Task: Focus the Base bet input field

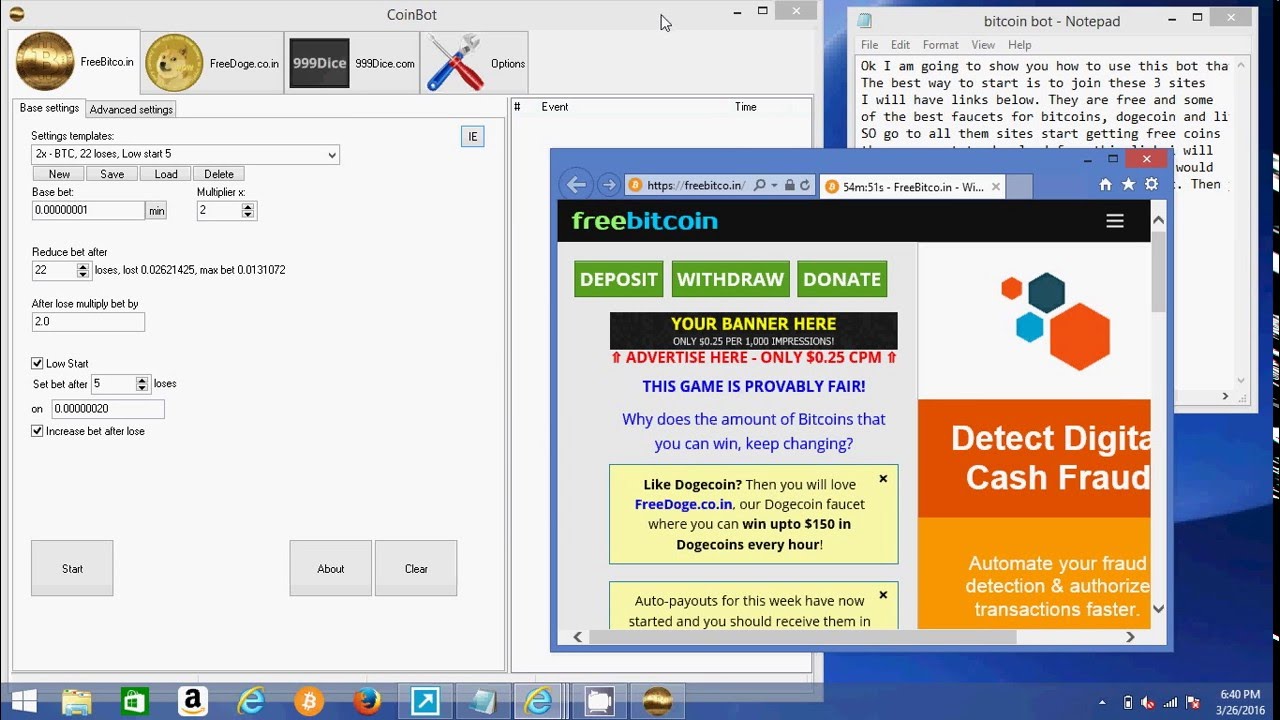Action: tap(88, 210)
